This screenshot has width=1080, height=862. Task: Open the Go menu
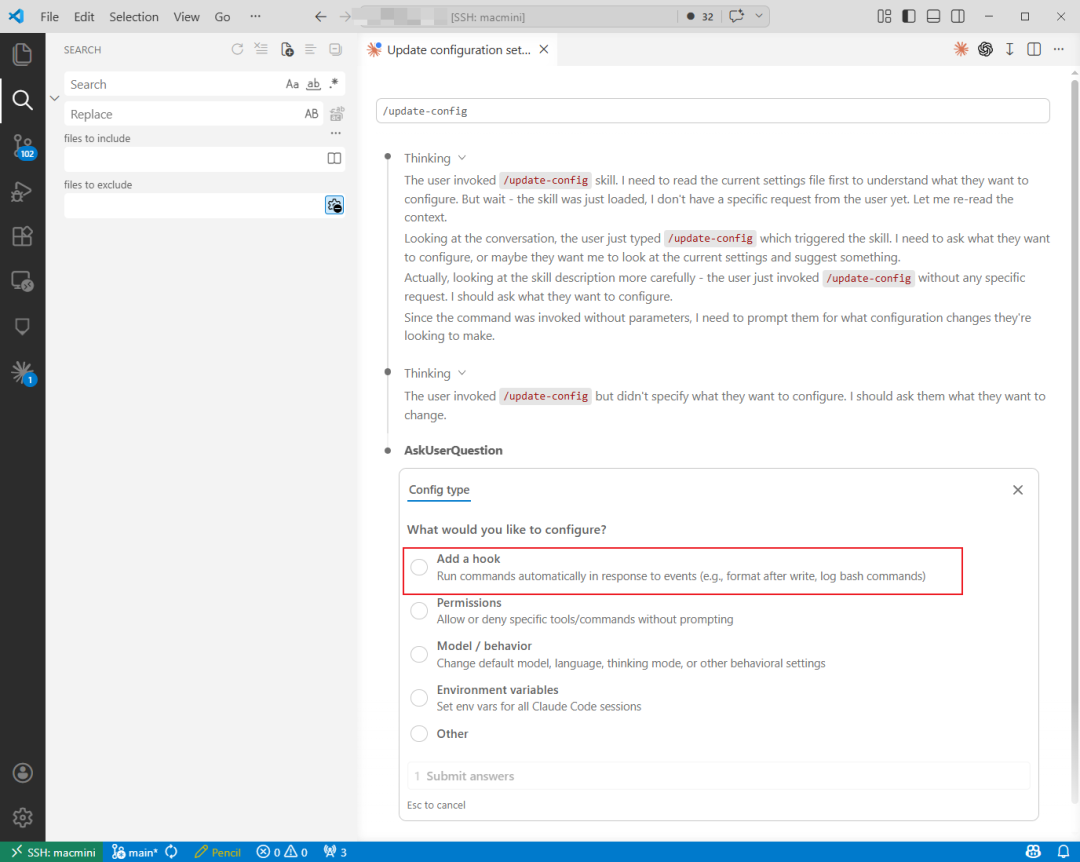click(x=222, y=17)
